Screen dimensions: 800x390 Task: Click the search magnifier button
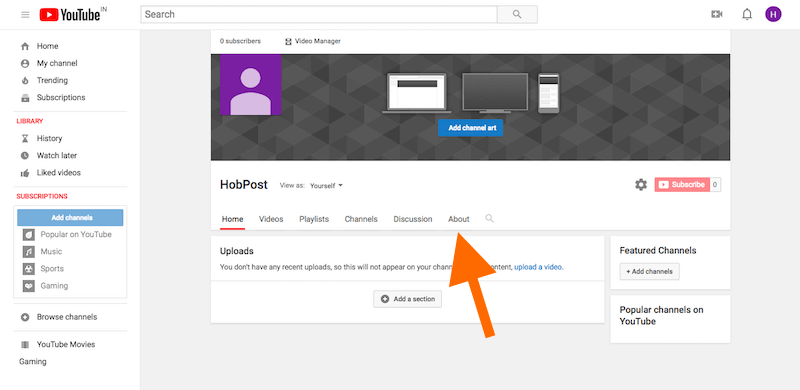pyautogui.click(x=517, y=14)
